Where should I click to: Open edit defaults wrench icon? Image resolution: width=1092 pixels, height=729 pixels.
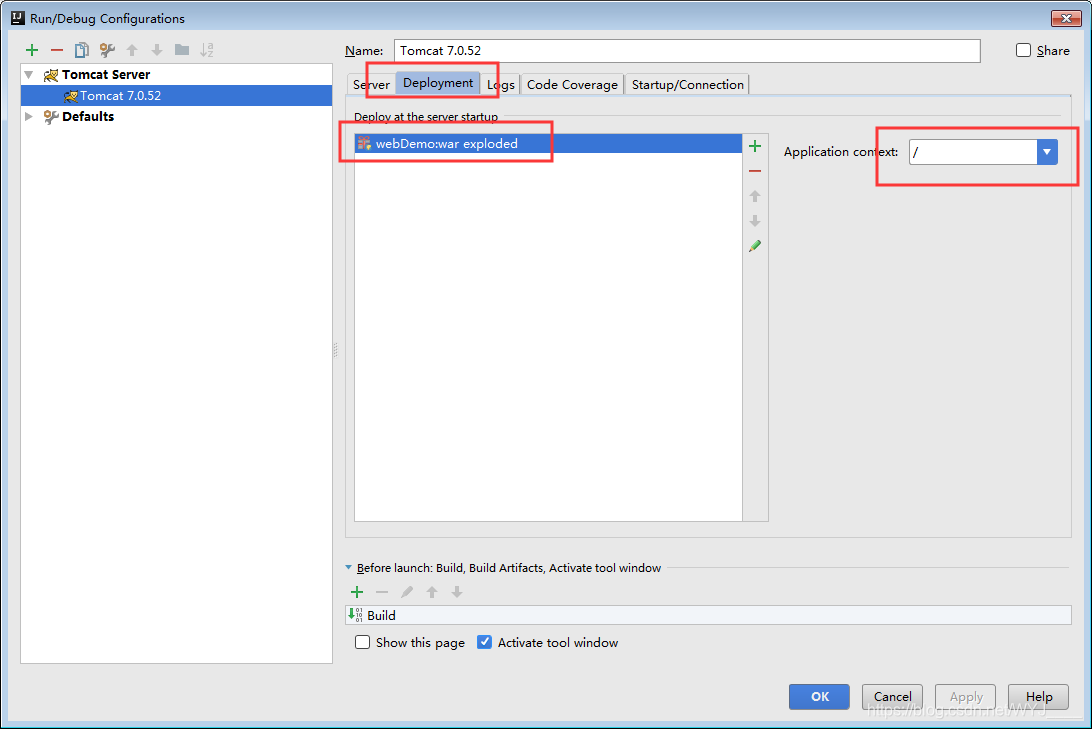click(x=107, y=50)
